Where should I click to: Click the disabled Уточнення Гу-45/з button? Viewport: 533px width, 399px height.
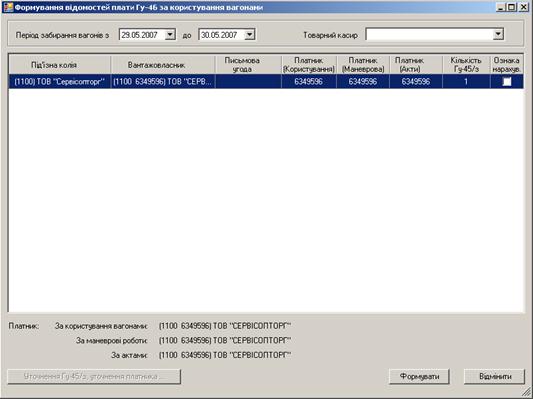click(x=94, y=377)
